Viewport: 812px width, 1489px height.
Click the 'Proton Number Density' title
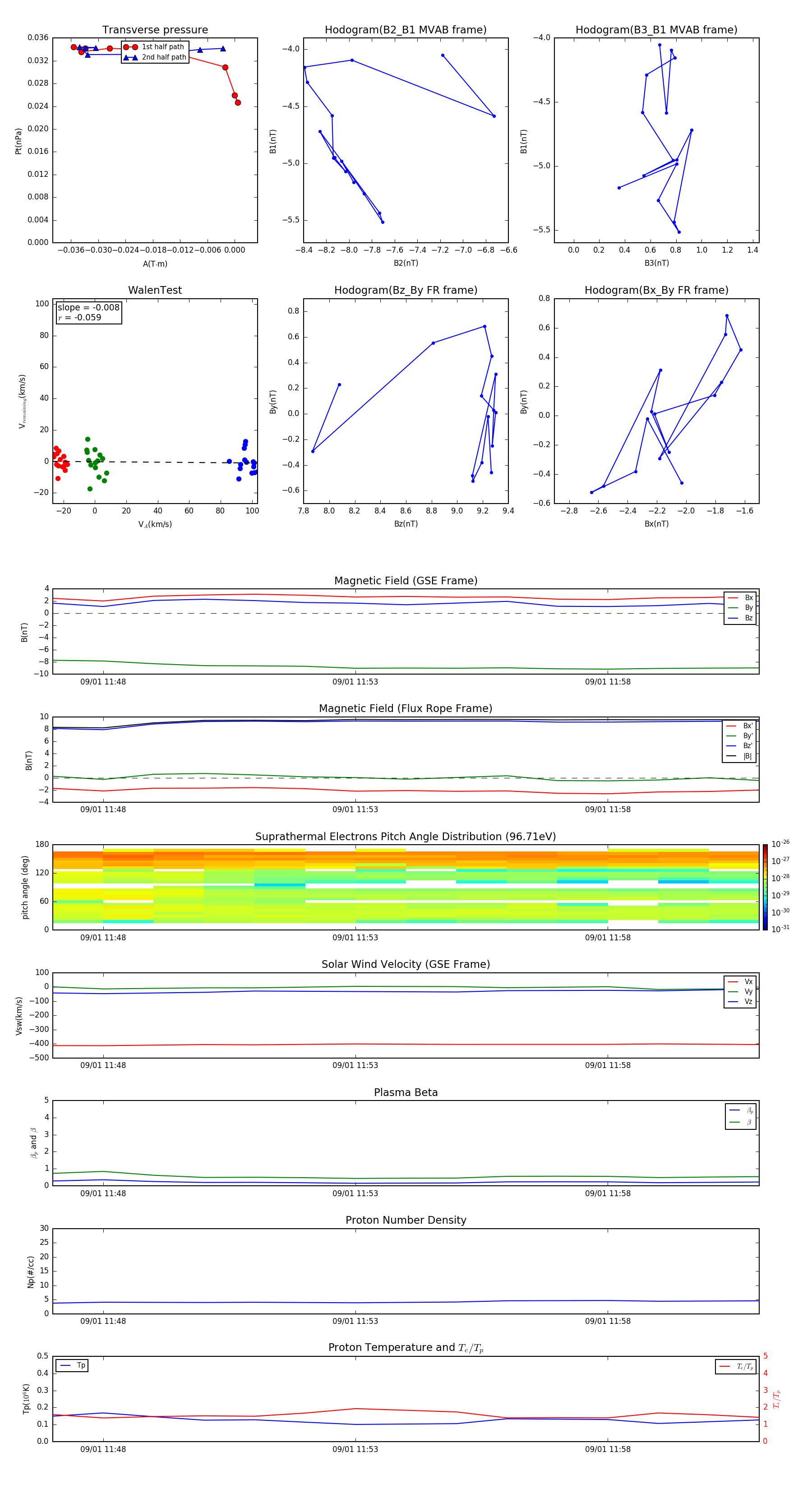coord(406,1220)
